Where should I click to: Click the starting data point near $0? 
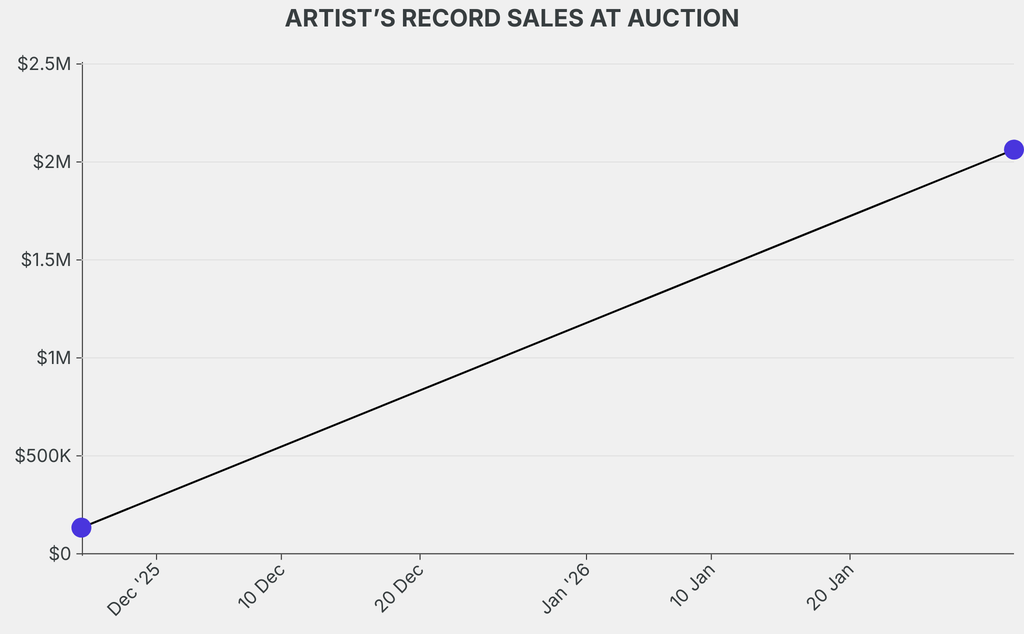[81, 527]
